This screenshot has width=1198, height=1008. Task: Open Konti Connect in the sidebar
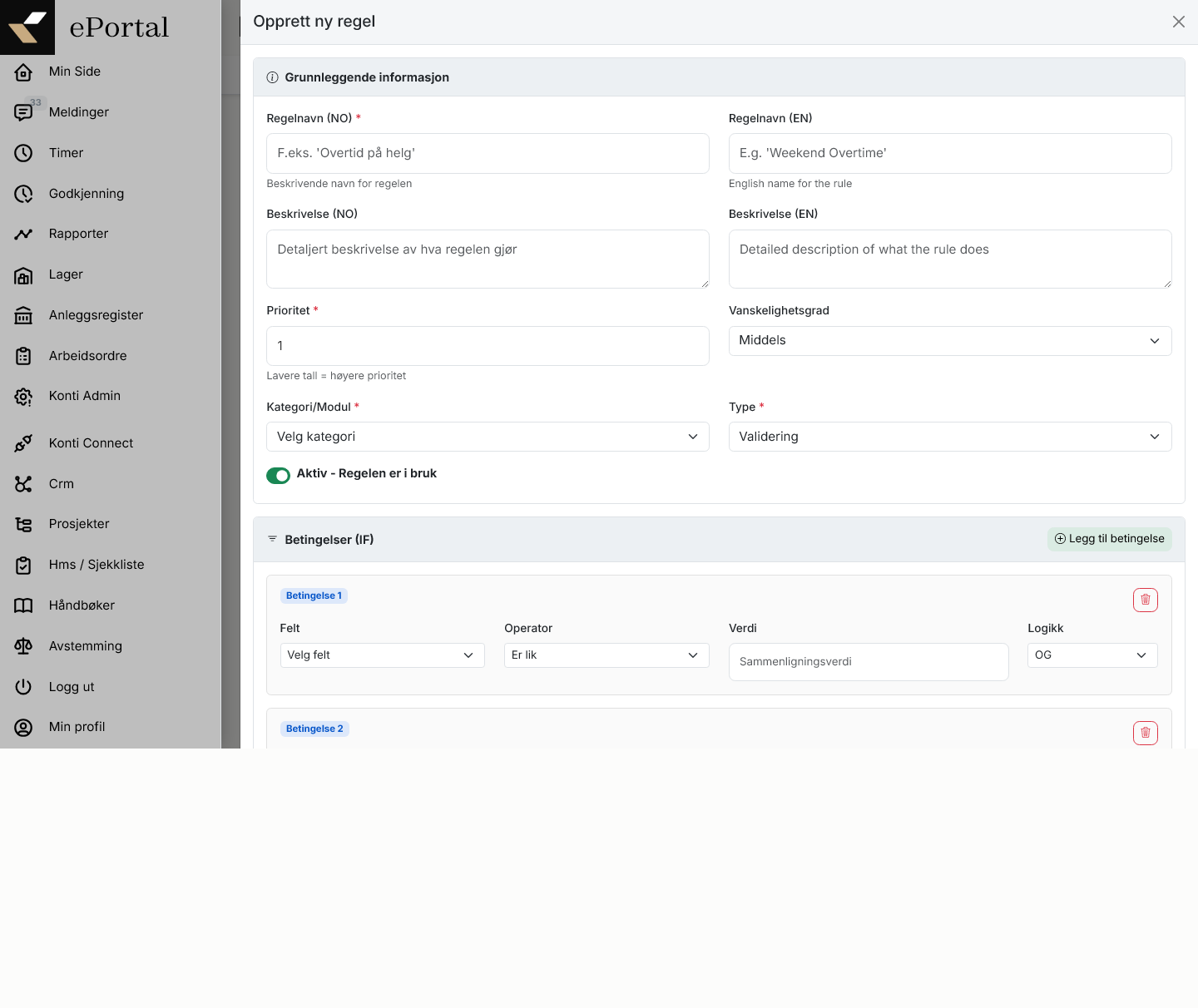coord(92,443)
